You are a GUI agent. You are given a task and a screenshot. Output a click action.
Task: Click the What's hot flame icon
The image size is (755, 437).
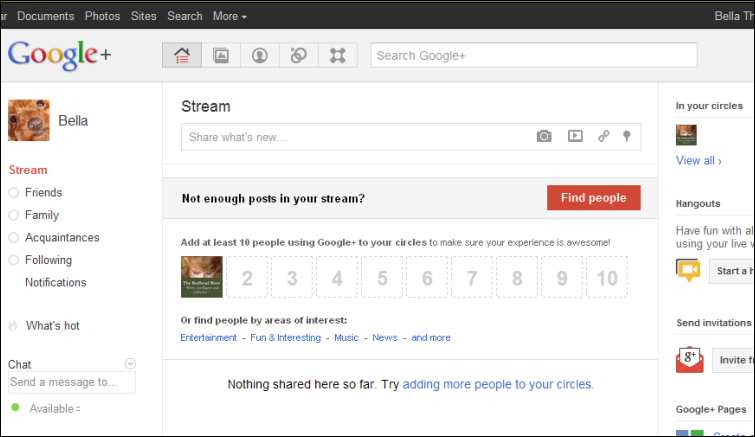(x=13, y=326)
